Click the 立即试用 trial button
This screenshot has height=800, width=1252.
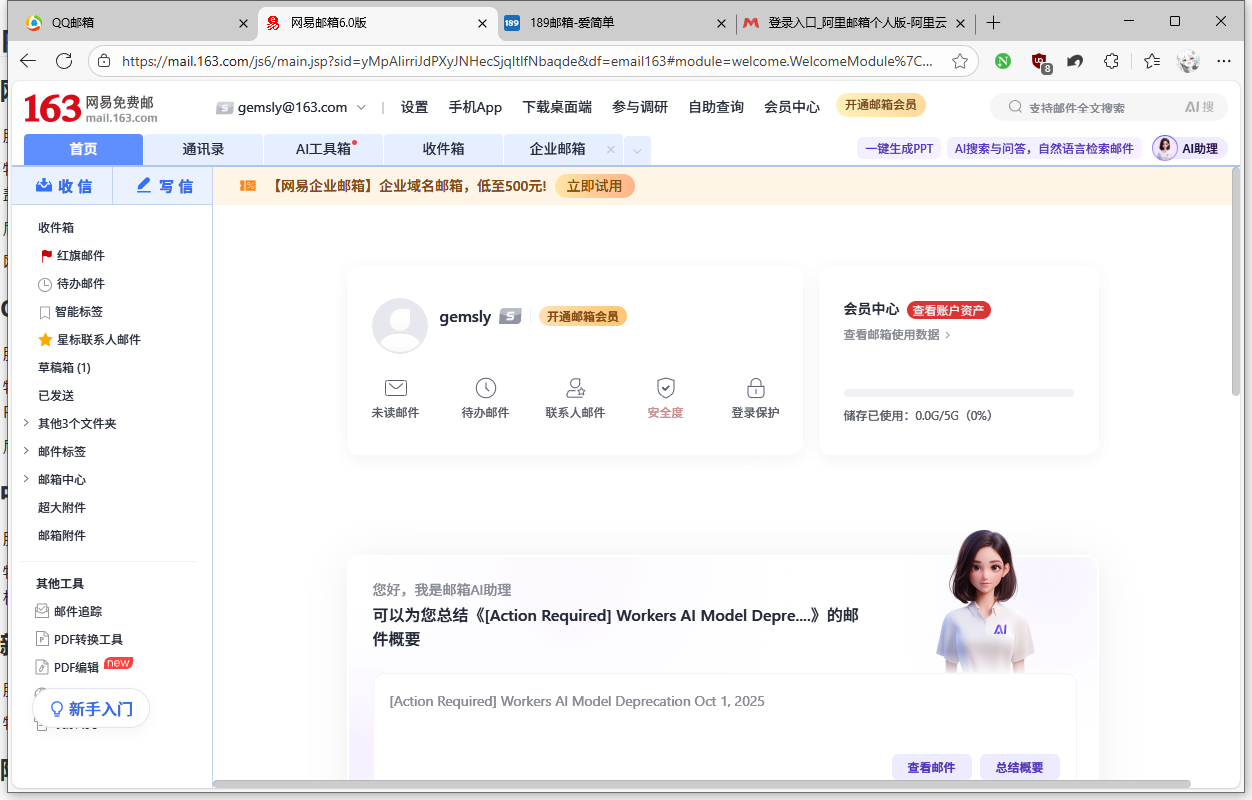tap(594, 186)
